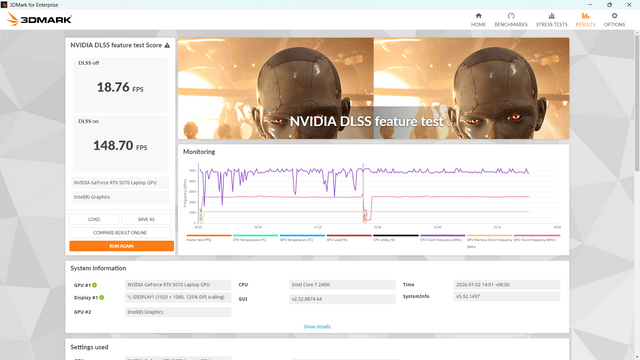Click the GPU #2 Intel(R) Graphics field
The image size is (640, 360).
click(x=178, y=312)
